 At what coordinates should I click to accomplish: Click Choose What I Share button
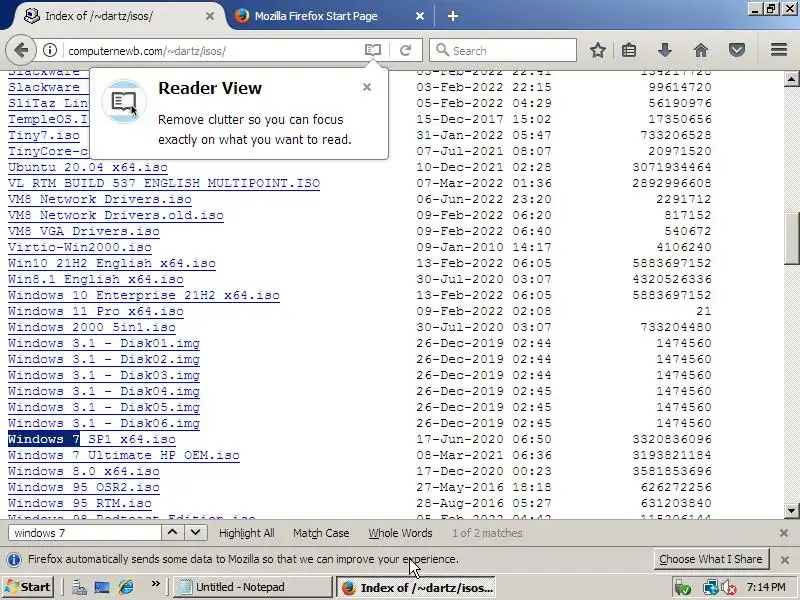point(711,559)
